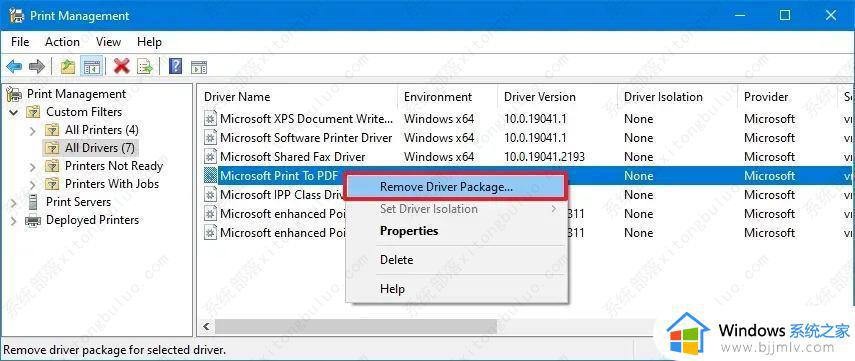
Task: Open the File menu
Action: pos(20,42)
